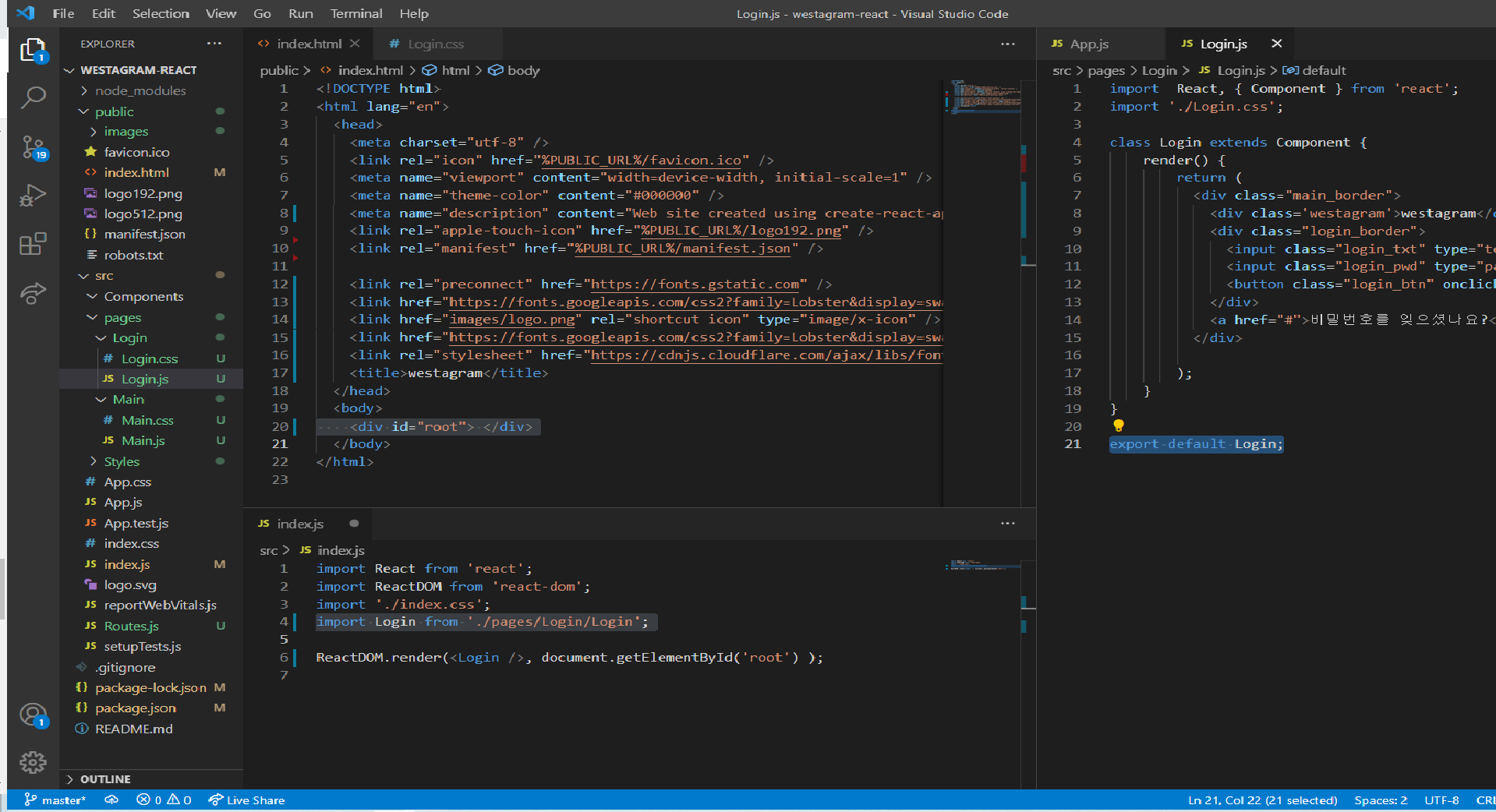Open Explorer panel more actions ellipsis

tap(214, 44)
